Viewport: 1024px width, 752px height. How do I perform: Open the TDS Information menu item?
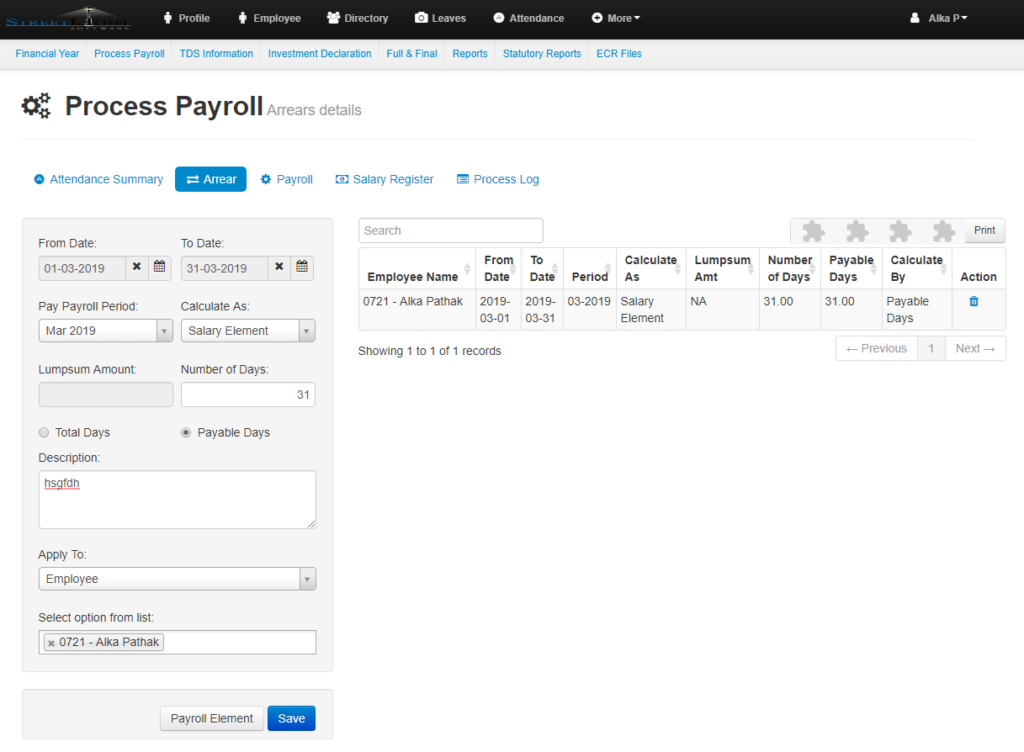tap(216, 54)
